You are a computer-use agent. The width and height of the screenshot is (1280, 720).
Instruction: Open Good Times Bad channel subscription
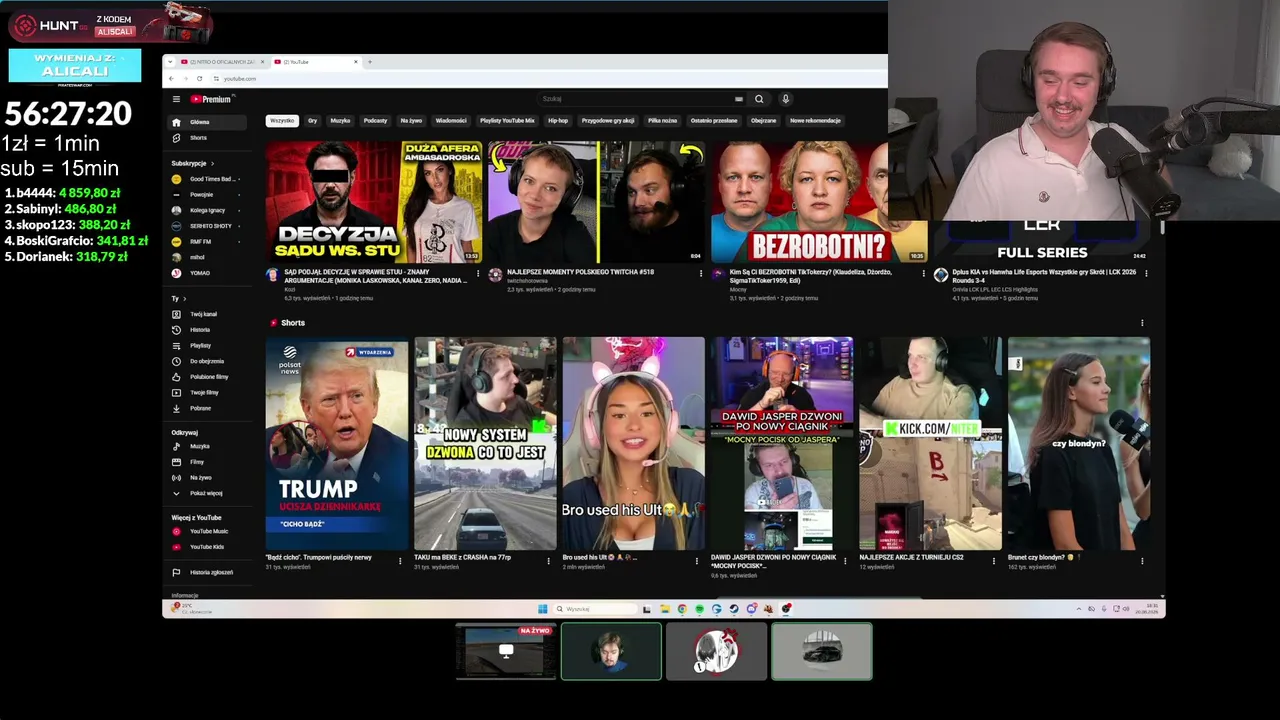pyautogui.click(x=205, y=179)
